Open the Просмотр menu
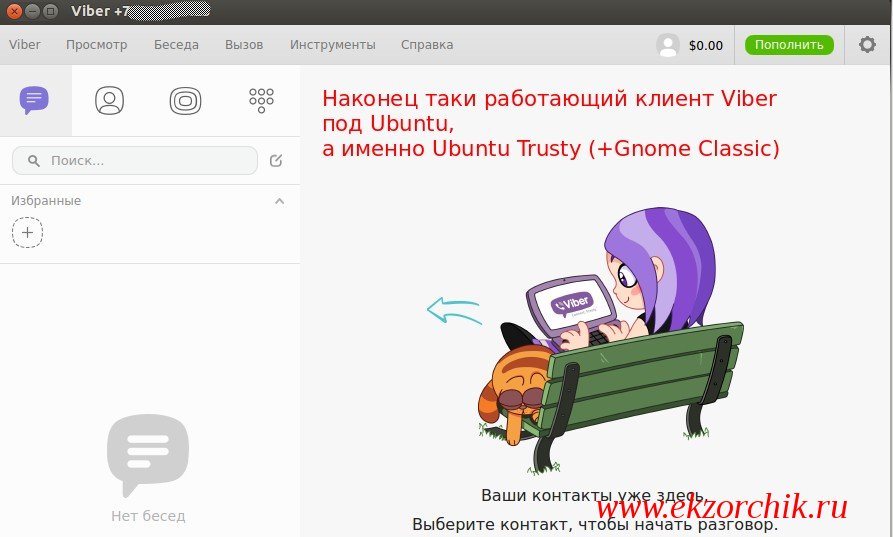Viewport: 893px width, 537px height. 96,45
